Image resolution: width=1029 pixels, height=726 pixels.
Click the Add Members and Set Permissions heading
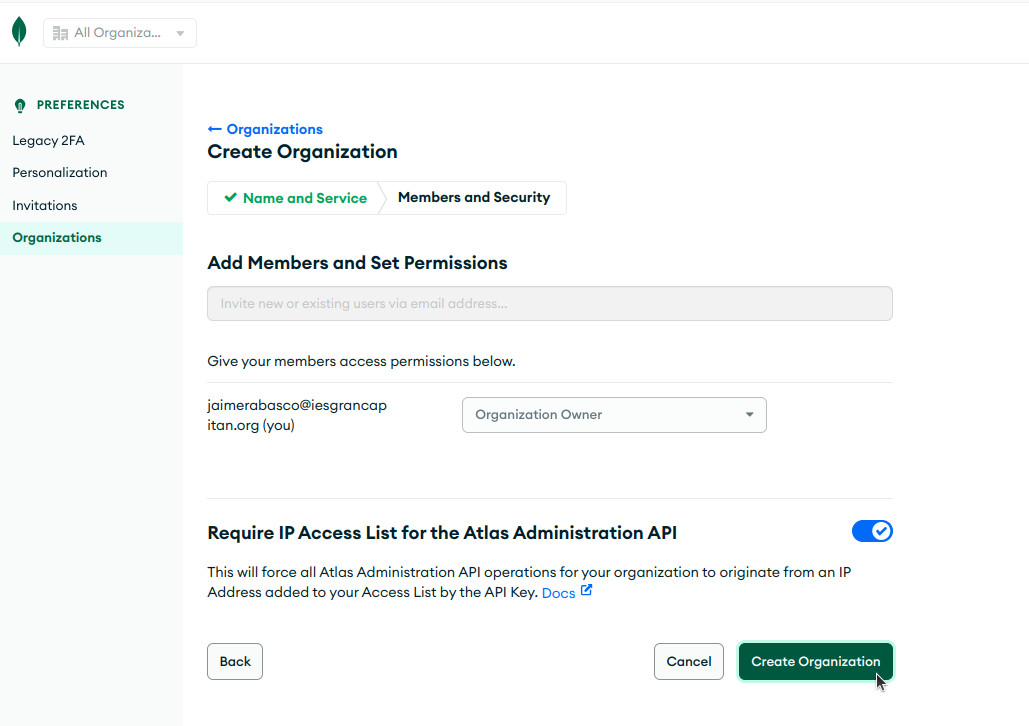tap(358, 263)
